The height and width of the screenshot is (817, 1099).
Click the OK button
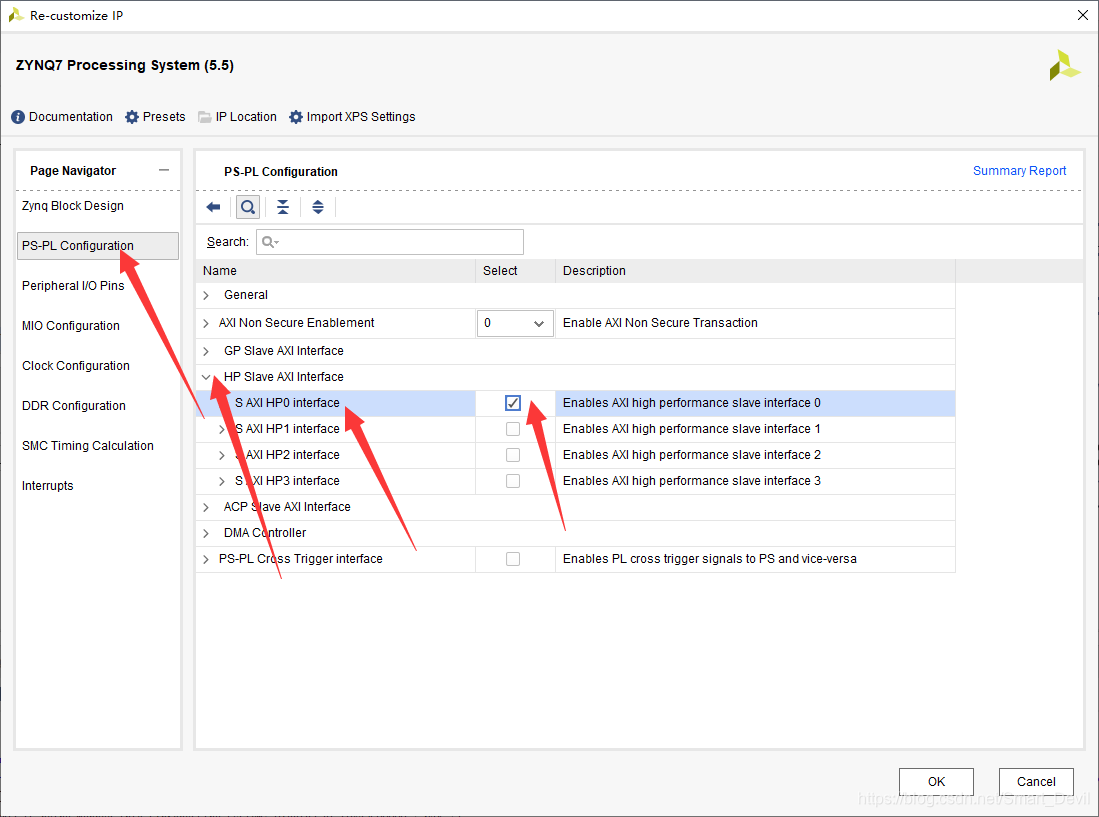tap(936, 782)
